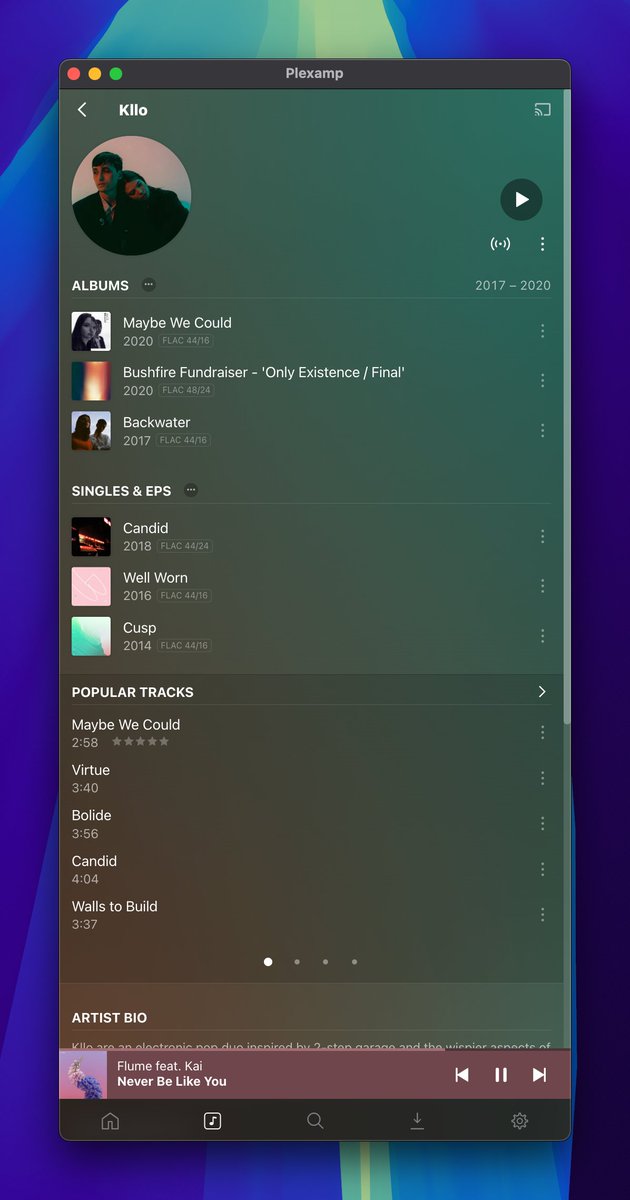The image size is (630, 1200).
Task: Pause Never Be Like You
Action: 501,1075
